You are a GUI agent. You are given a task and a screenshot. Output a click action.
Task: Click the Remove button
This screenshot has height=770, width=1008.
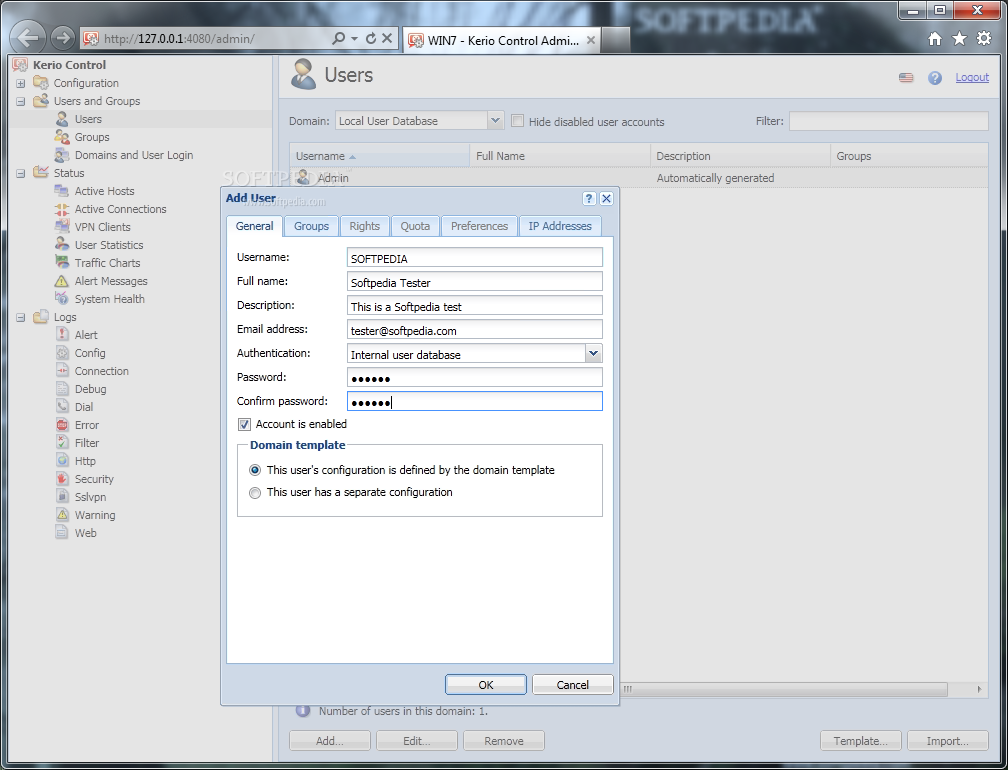click(504, 741)
